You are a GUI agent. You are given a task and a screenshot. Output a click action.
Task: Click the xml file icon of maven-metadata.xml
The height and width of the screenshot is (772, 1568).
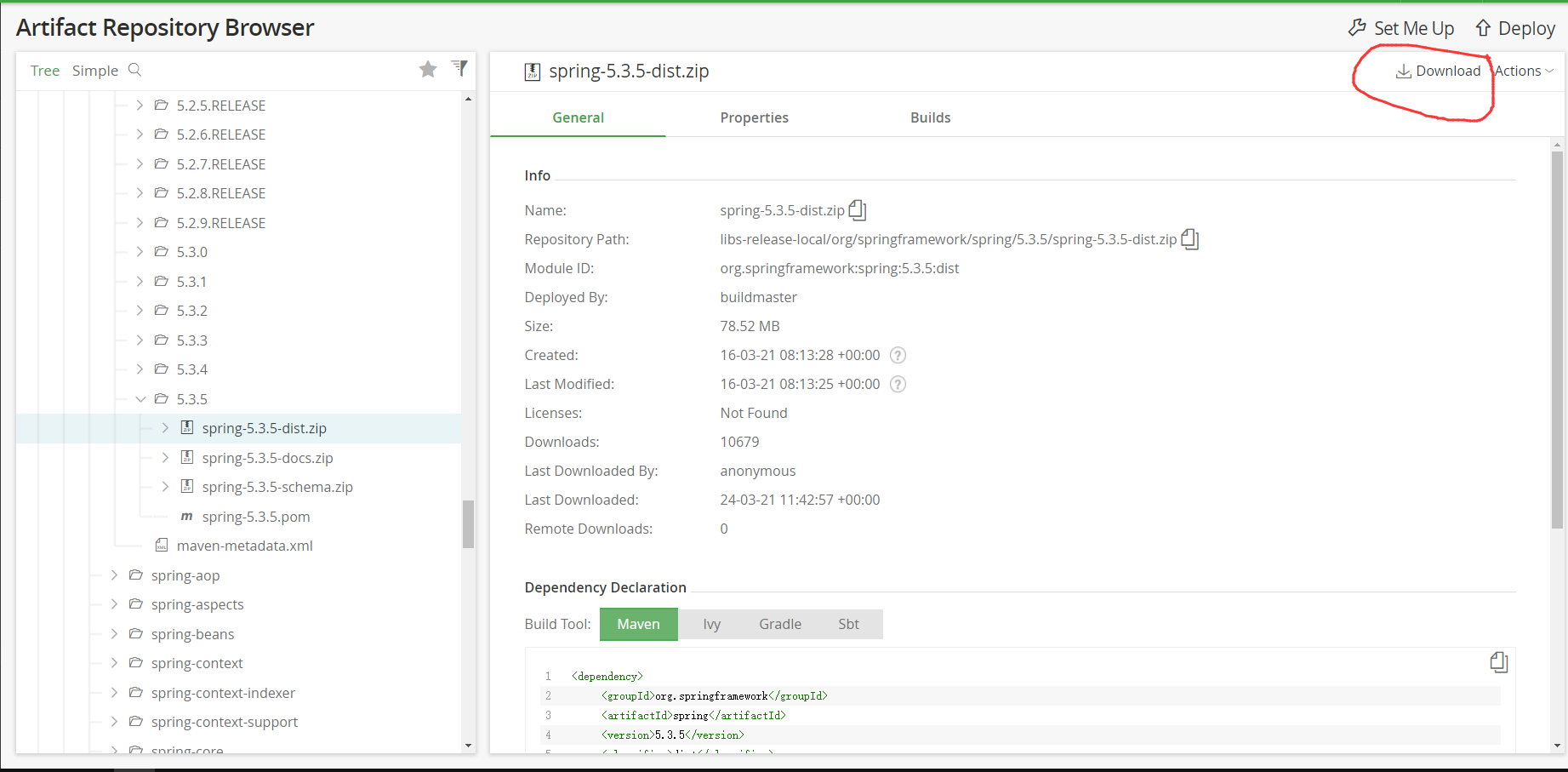pos(162,545)
